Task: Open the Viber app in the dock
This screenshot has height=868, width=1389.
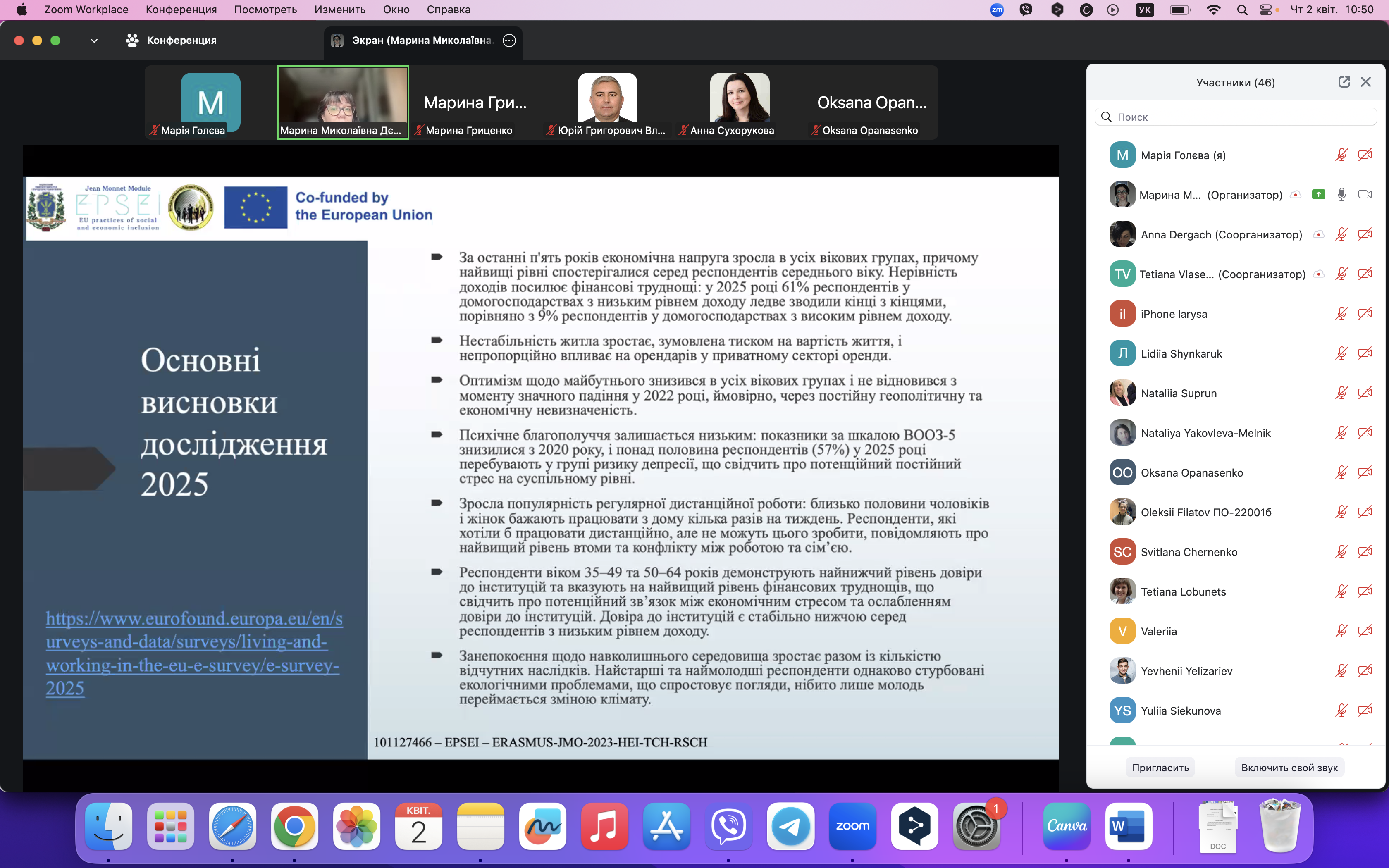Action: pos(728,826)
